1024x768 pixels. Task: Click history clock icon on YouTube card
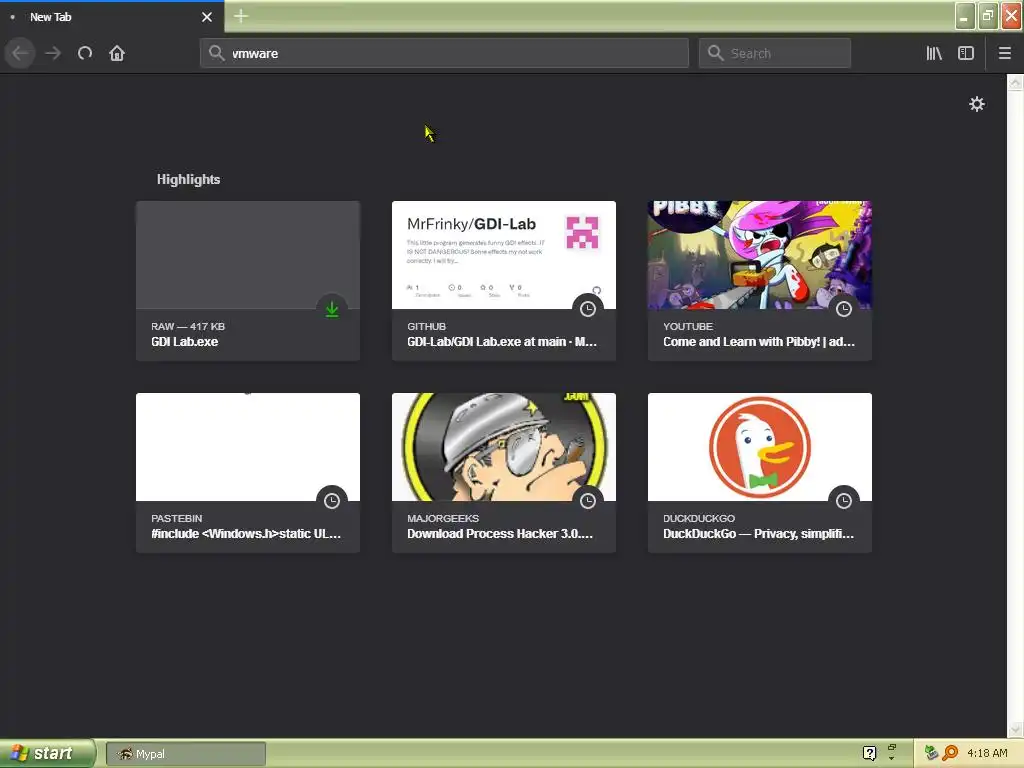(844, 309)
